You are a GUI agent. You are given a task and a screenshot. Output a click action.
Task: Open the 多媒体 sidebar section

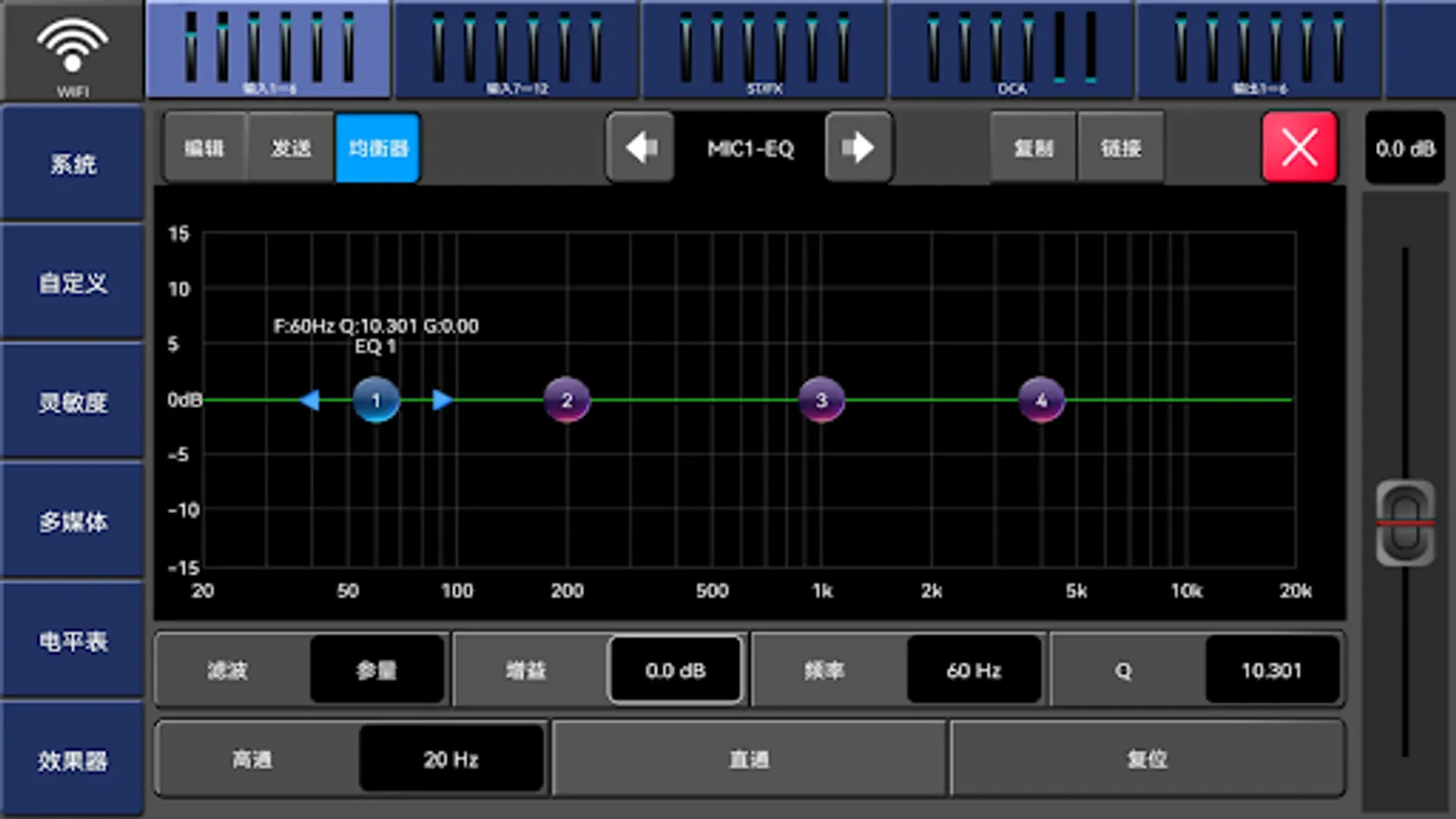(x=73, y=521)
